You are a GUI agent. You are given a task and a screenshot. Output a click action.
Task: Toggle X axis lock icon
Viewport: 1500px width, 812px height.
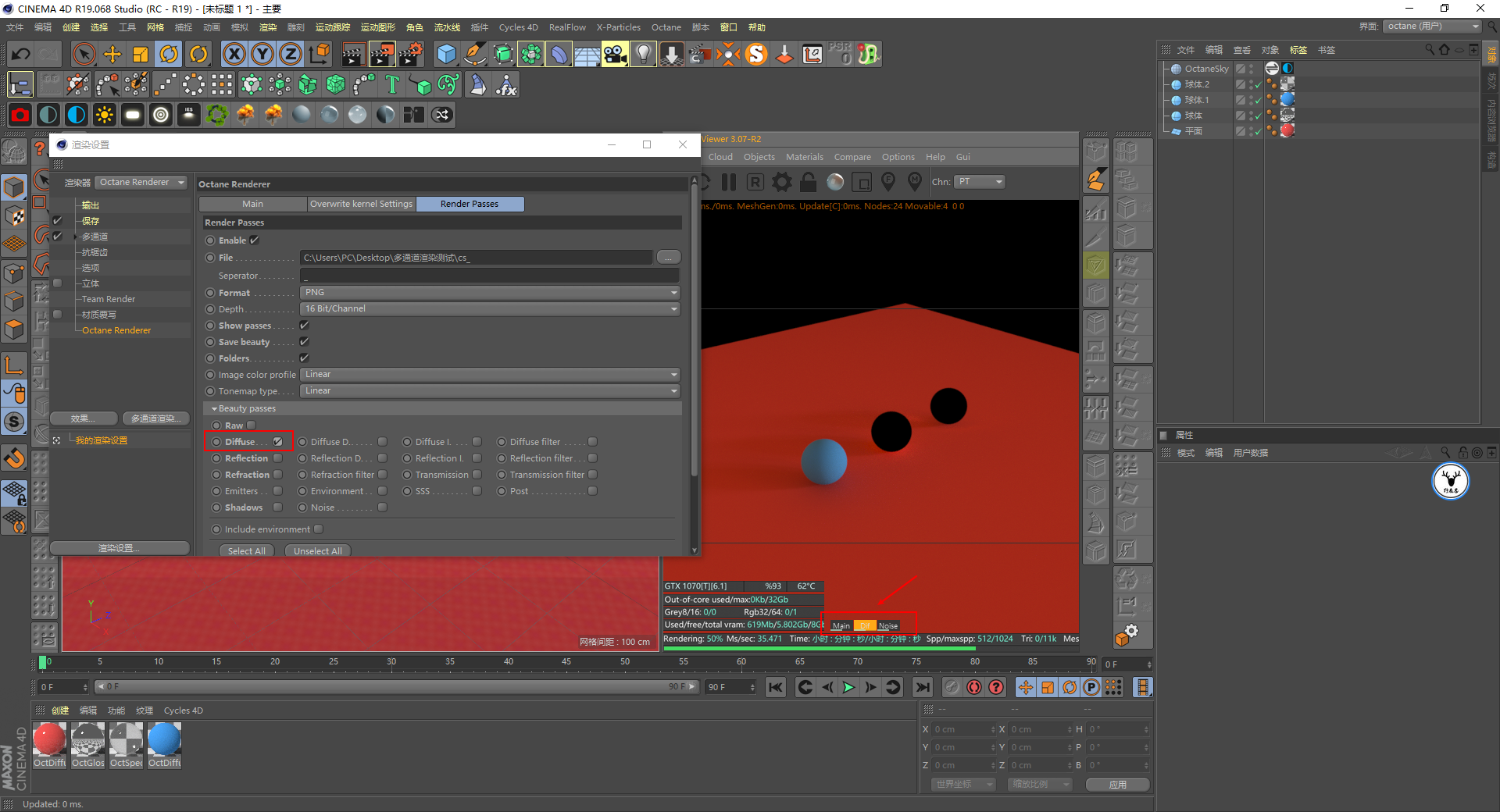[234, 54]
